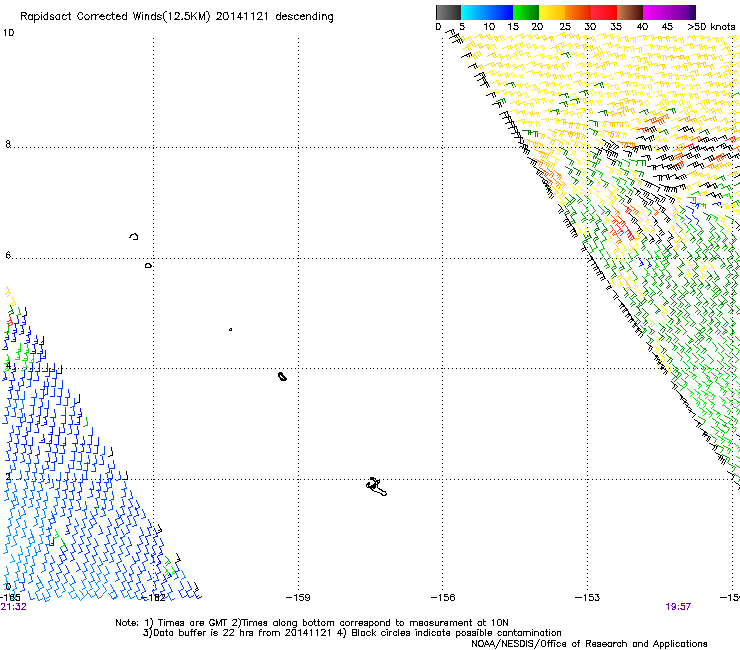Click the purple '21:32' time stamp

pos(13,607)
